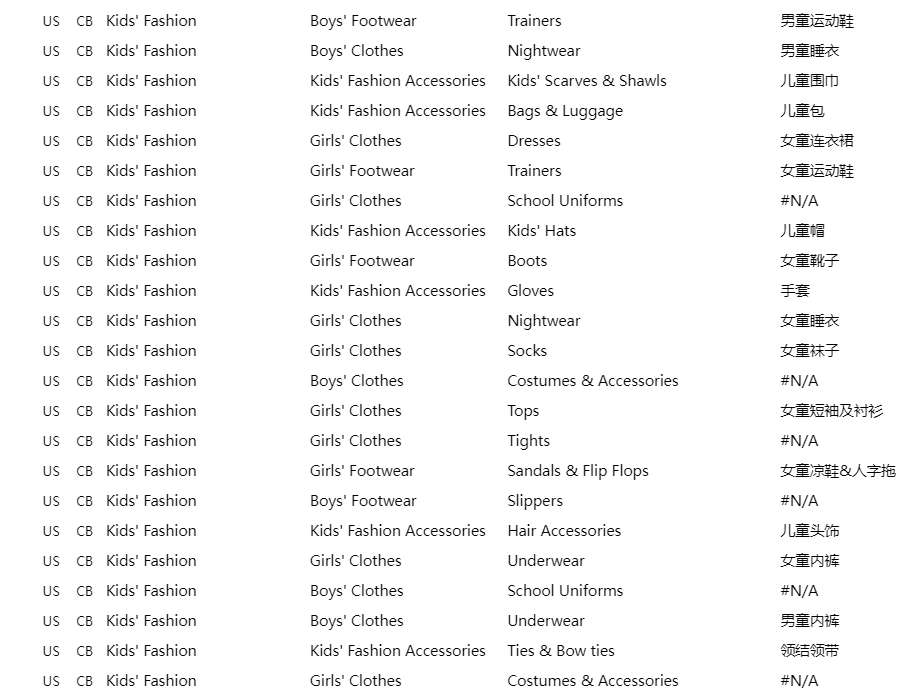This screenshot has width=915, height=698.
Task: Select the Dresses cell
Action: click(x=533, y=141)
